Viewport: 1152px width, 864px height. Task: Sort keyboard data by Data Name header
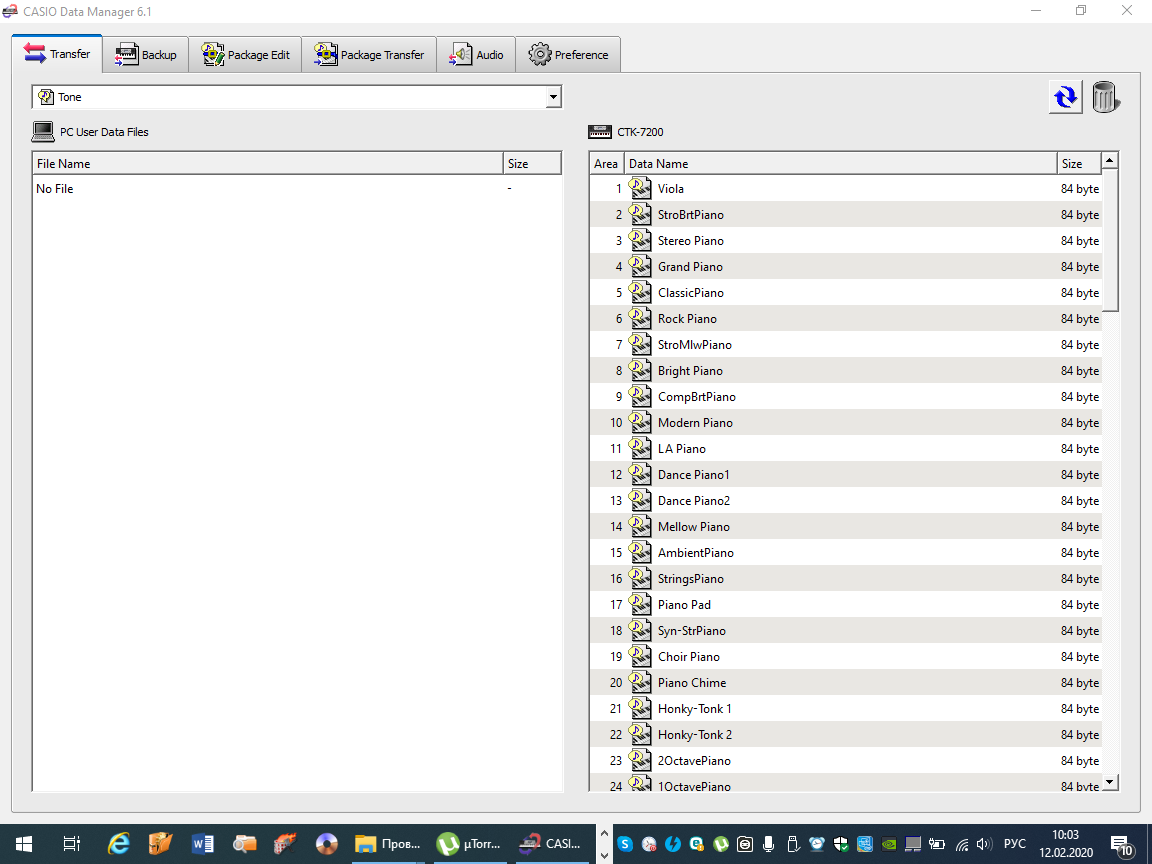(x=840, y=163)
